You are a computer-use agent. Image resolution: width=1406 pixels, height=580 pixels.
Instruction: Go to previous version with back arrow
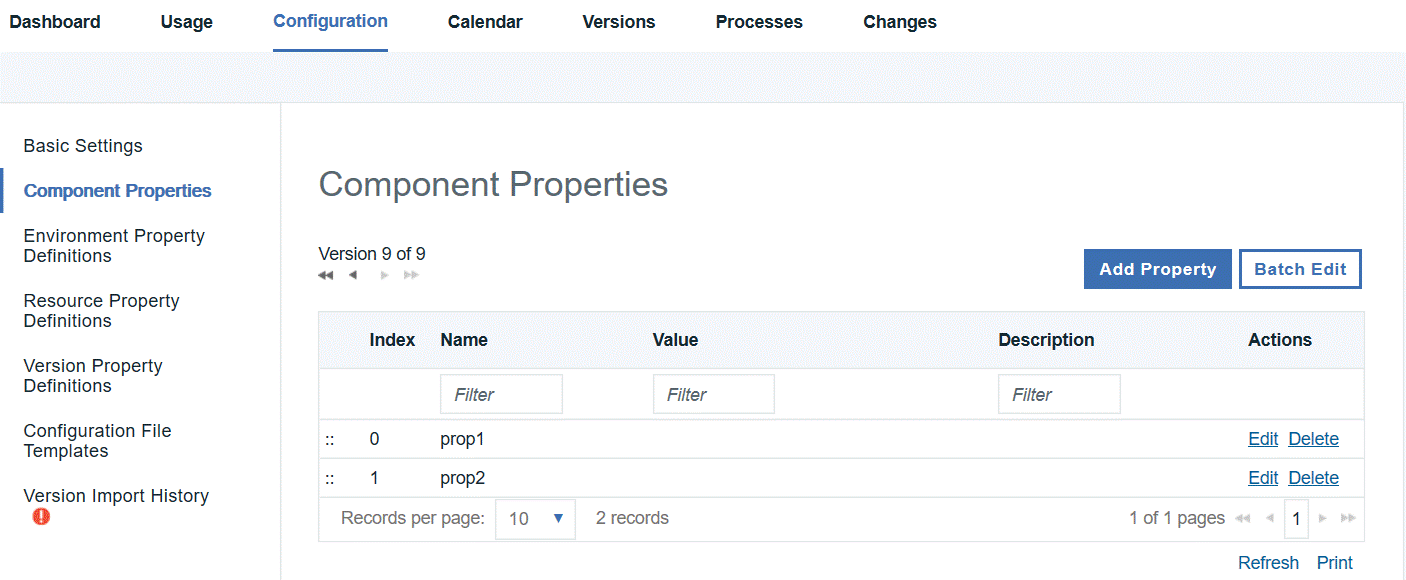(352, 274)
